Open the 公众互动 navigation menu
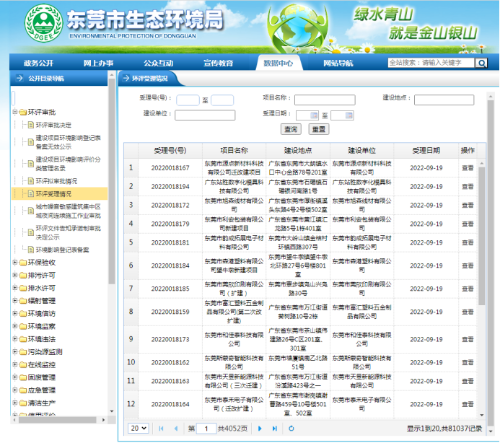This screenshot has width=500, height=443. tap(158, 63)
